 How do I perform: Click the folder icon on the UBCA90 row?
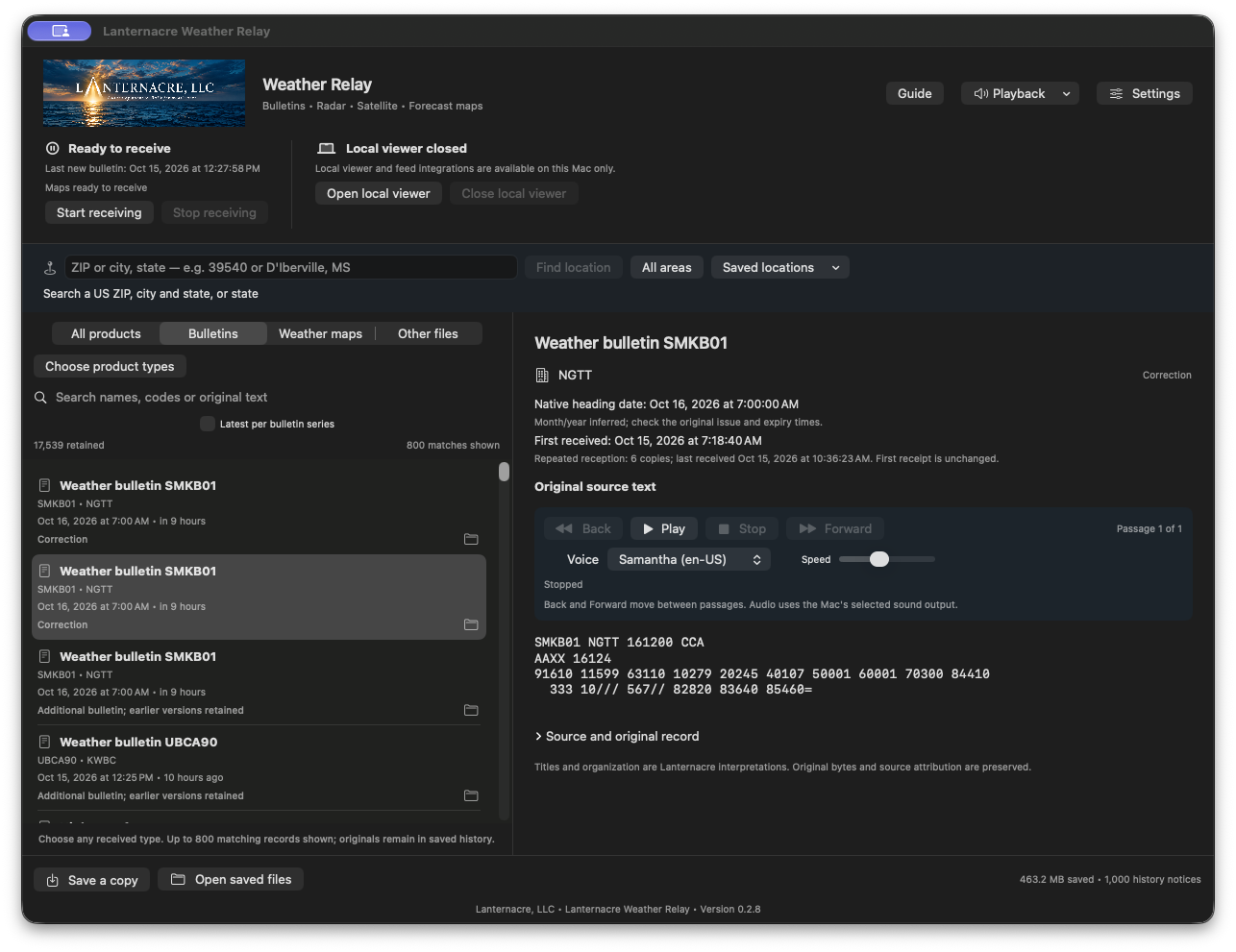[471, 795]
